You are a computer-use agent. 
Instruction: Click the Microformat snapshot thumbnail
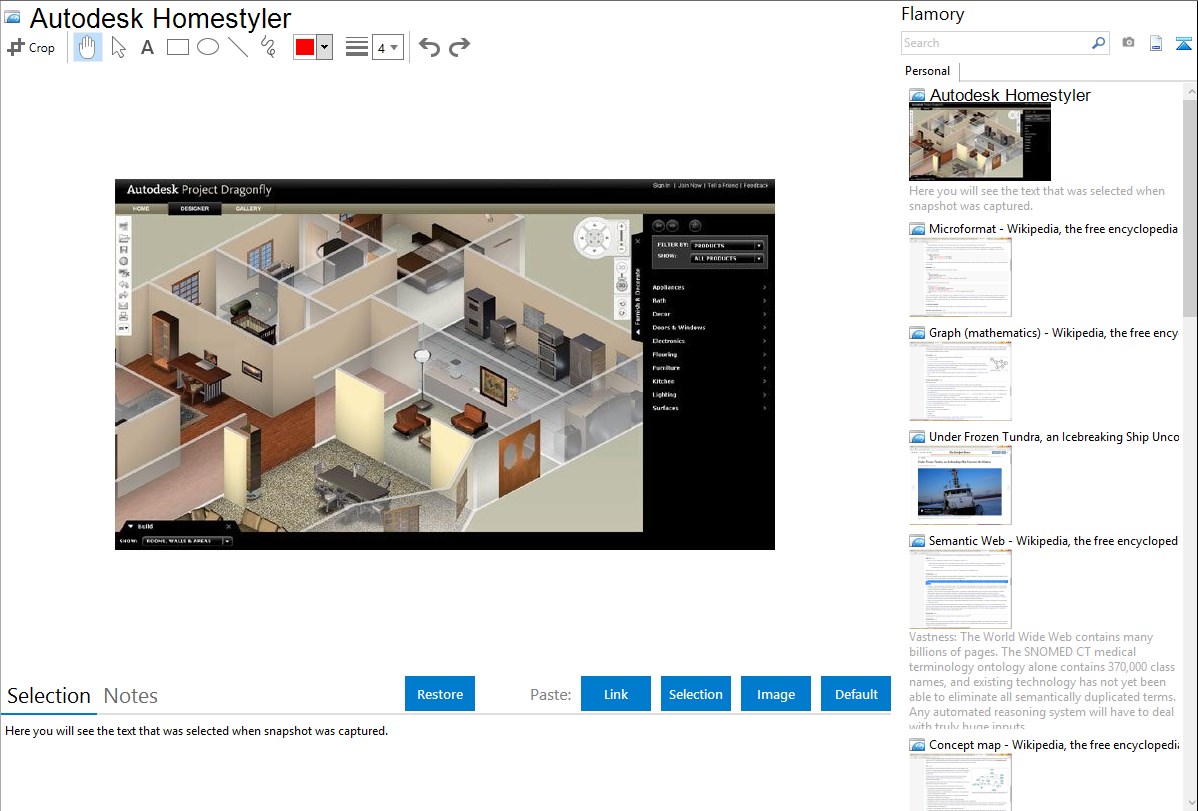click(960, 277)
